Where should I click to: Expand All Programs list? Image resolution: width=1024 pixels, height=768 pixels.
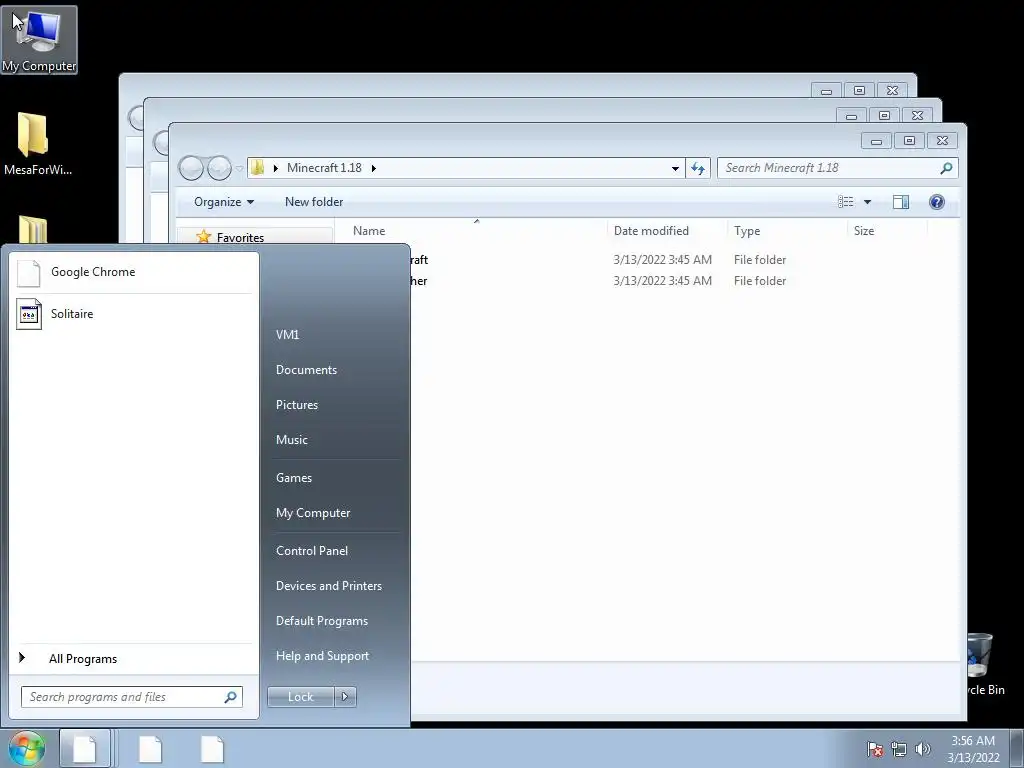tap(134, 658)
